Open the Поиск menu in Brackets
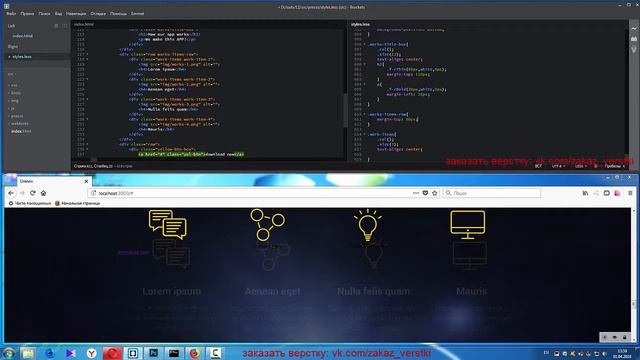This screenshot has width=640, height=360. coord(44,14)
